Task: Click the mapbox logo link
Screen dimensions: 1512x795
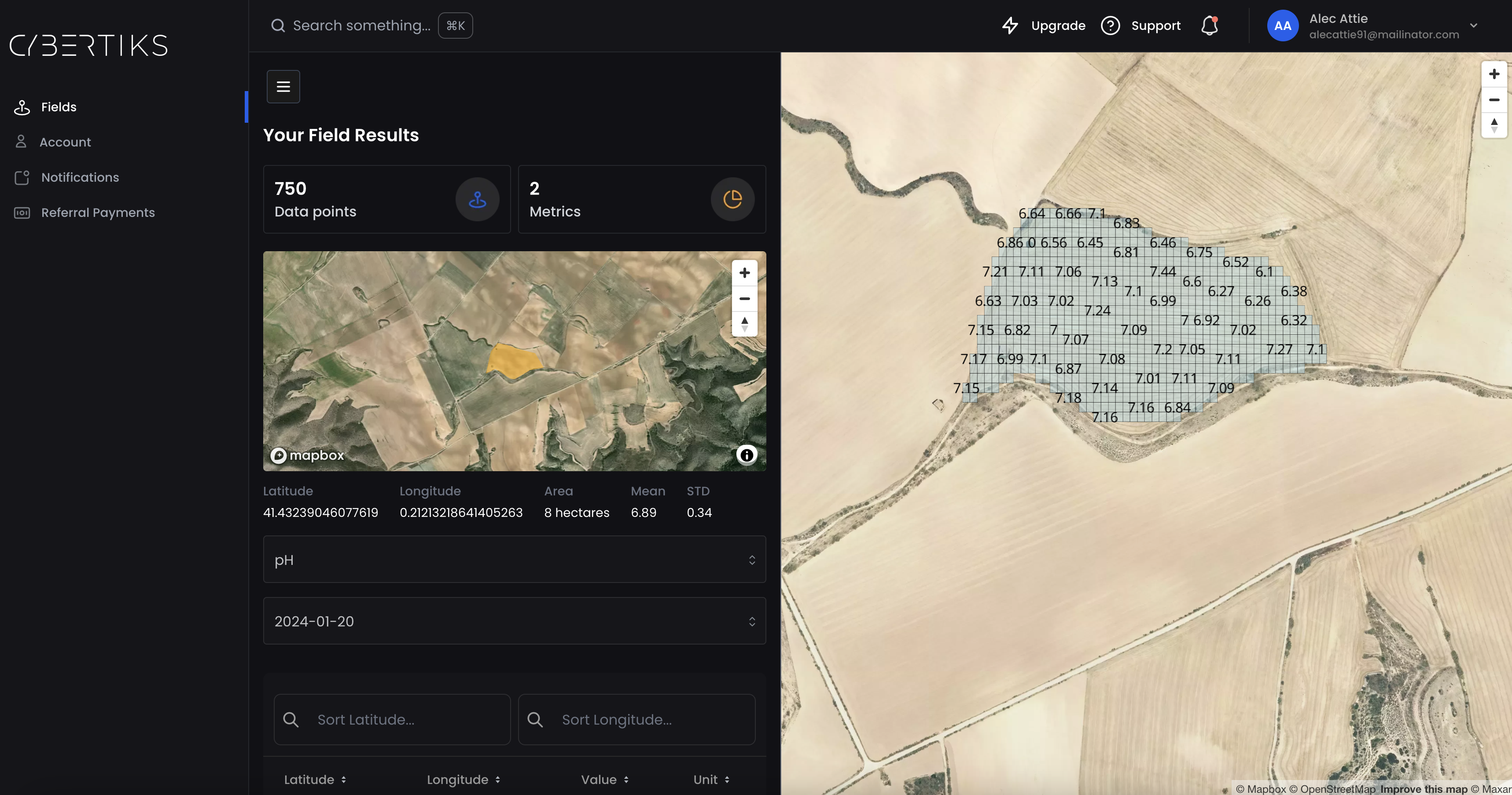Action: (x=308, y=455)
